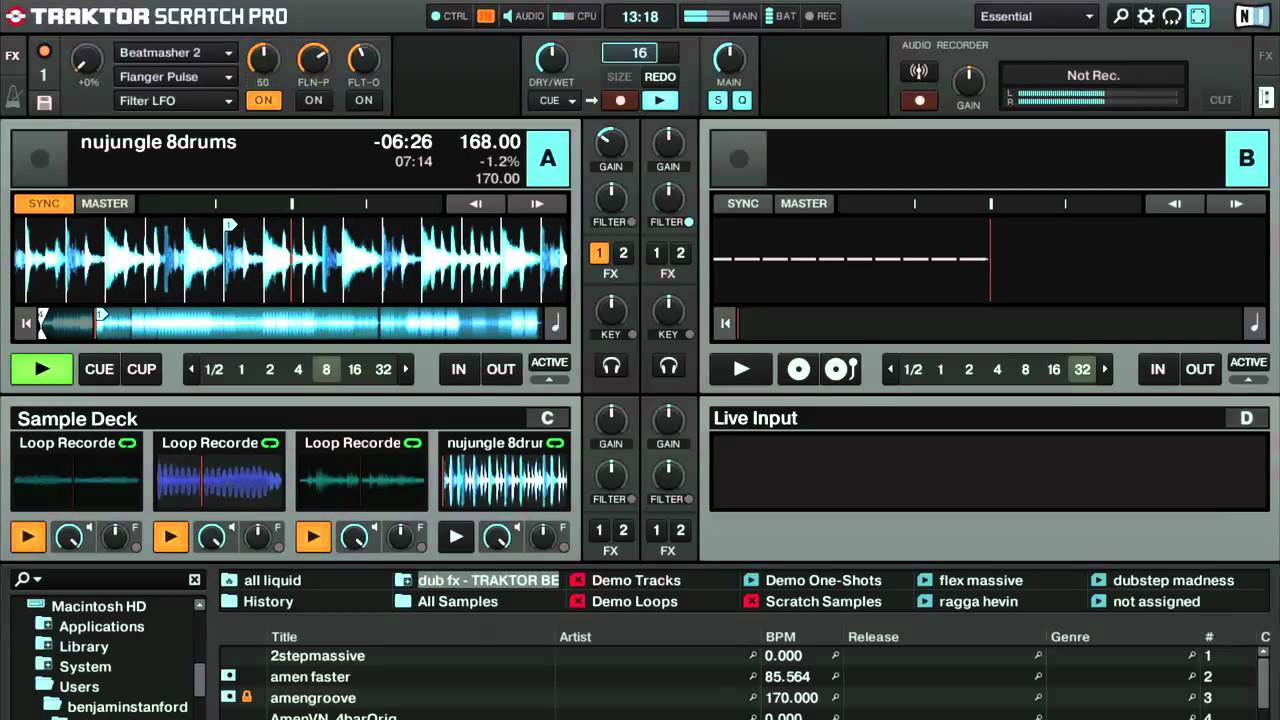Open the Essential layout dropdown

click(x=1037, y=16)
